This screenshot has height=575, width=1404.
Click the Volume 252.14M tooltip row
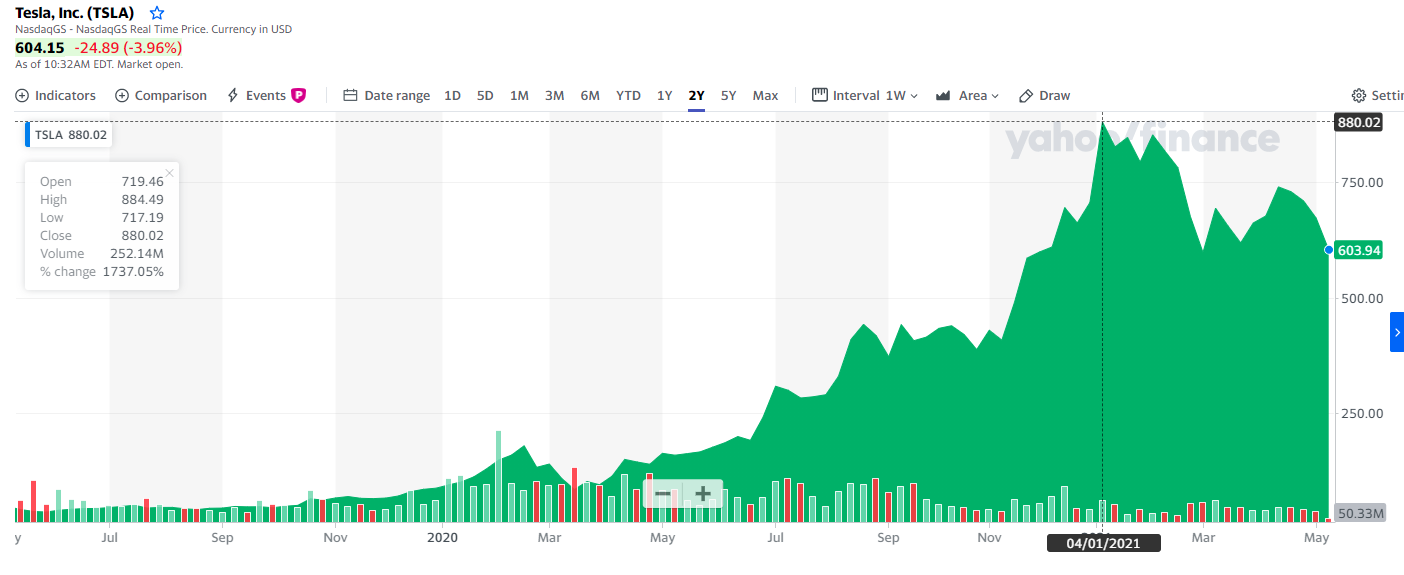point(102,254)
